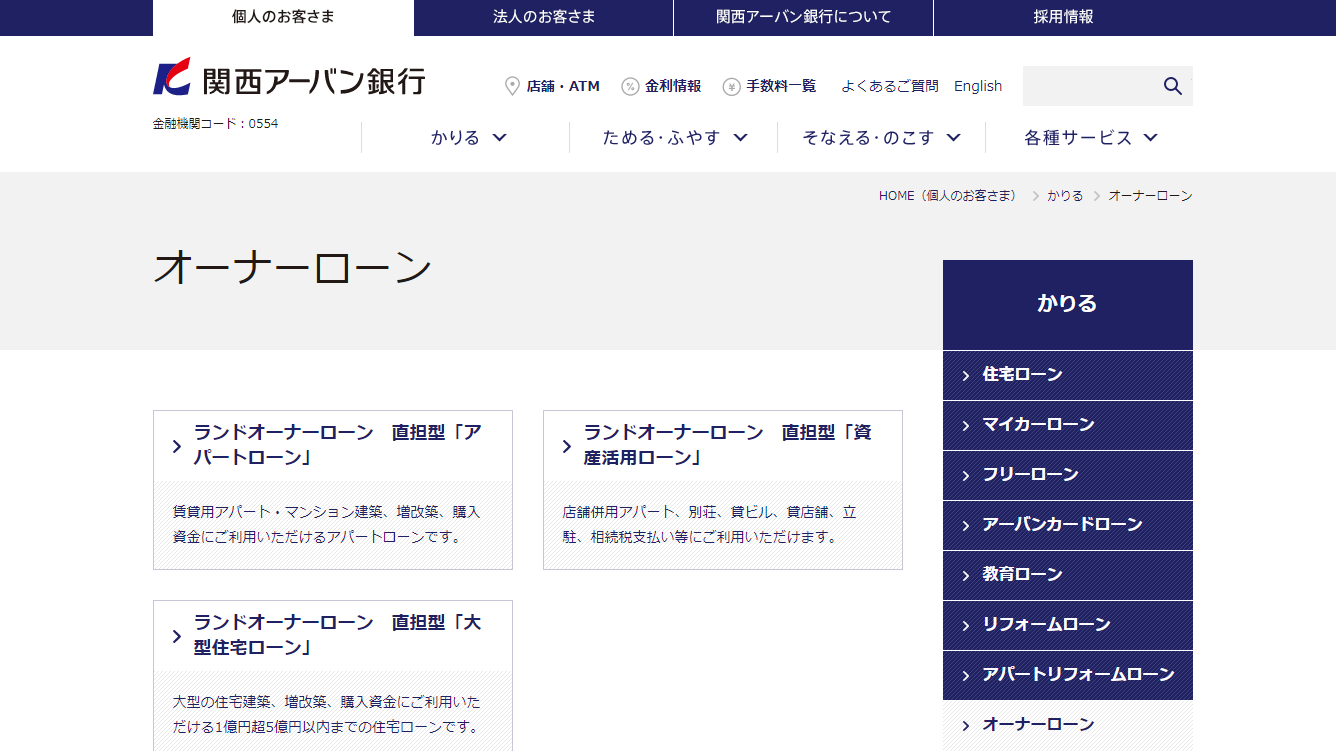Select 住宅ローン label in sidebar

coord(1022,374)
